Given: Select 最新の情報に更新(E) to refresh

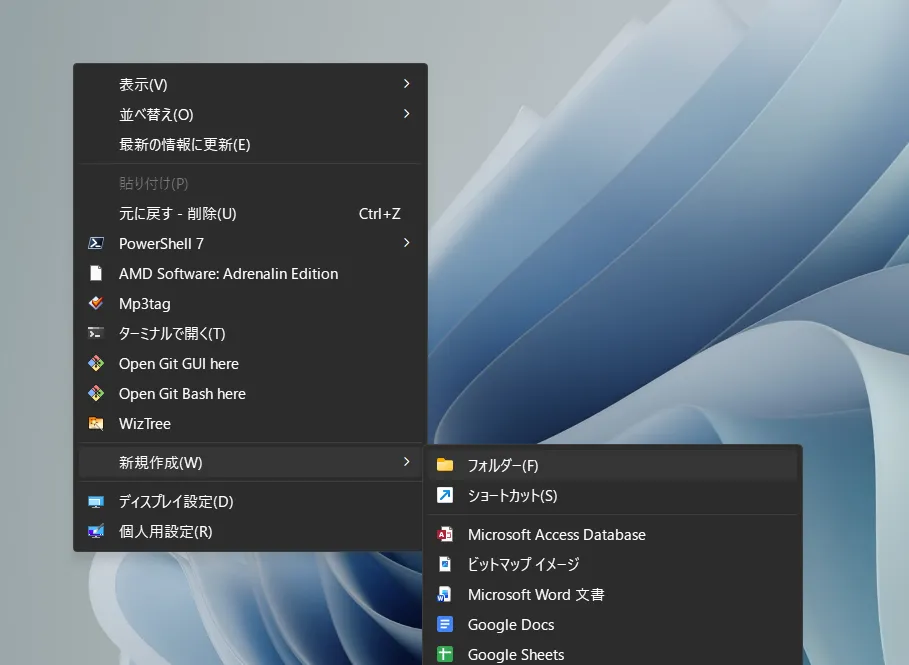Looking at the screenshot, I should tap(185, 144).
